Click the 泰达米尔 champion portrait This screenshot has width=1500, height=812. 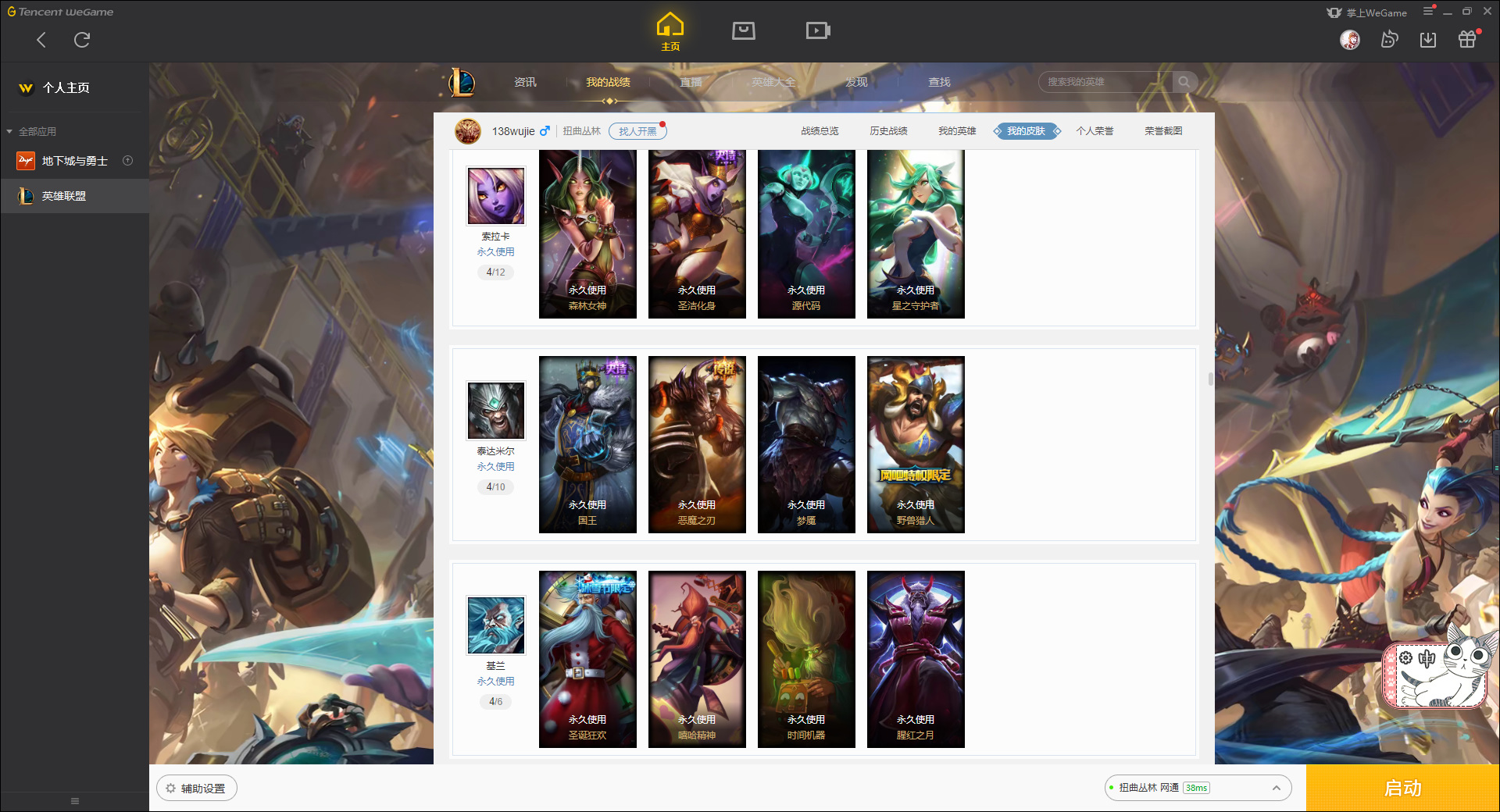(496, 410)
